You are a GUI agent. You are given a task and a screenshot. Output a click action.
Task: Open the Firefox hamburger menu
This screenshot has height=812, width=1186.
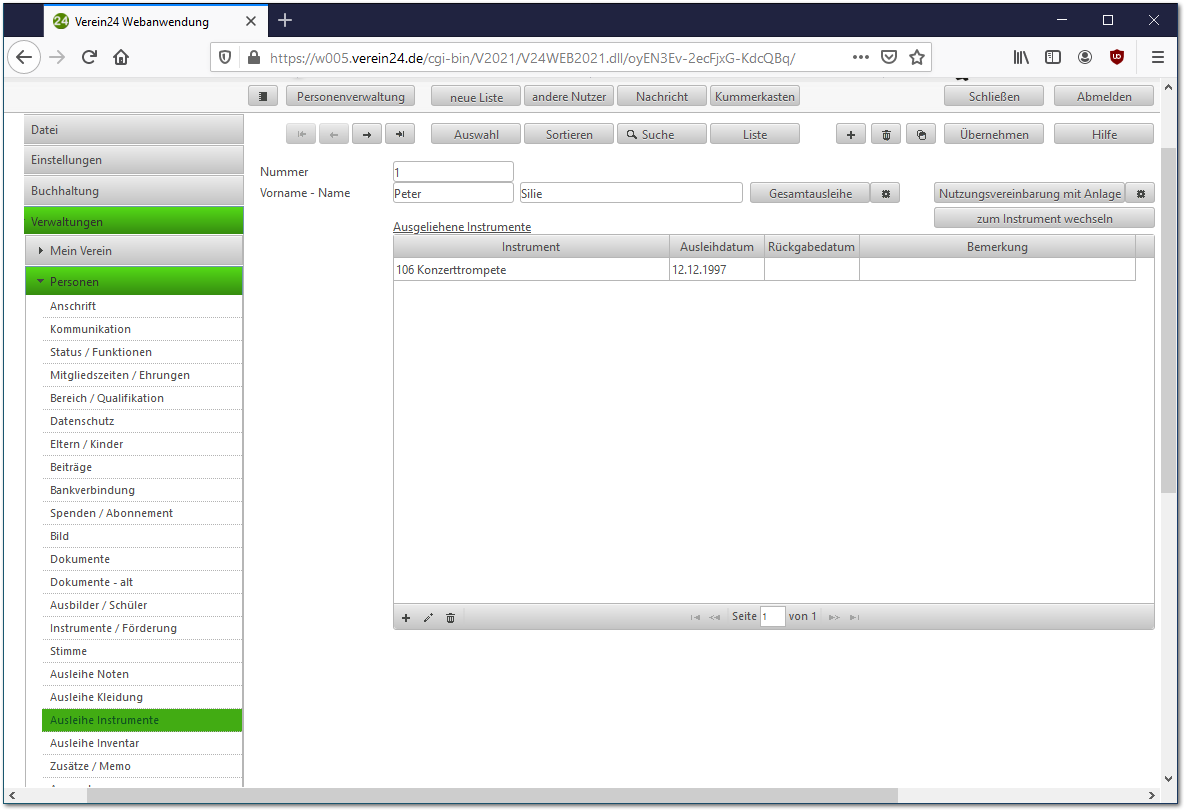1157,57
